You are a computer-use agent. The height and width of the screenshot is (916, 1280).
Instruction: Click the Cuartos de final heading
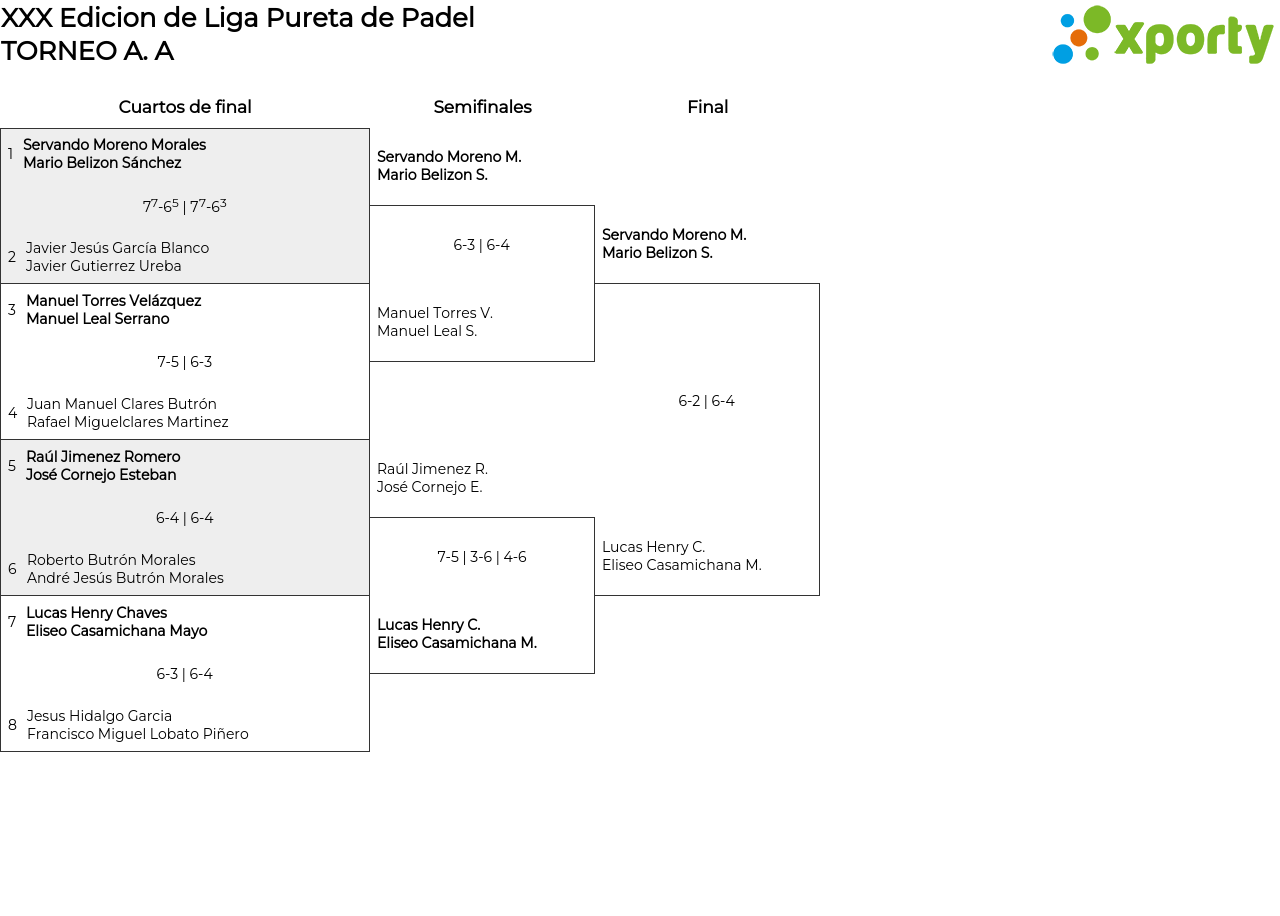(x=185, y=107)
